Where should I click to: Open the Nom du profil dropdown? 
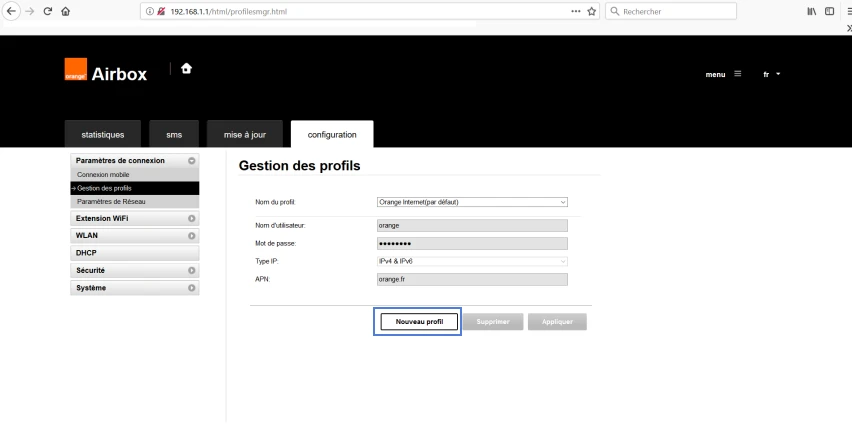472,202
